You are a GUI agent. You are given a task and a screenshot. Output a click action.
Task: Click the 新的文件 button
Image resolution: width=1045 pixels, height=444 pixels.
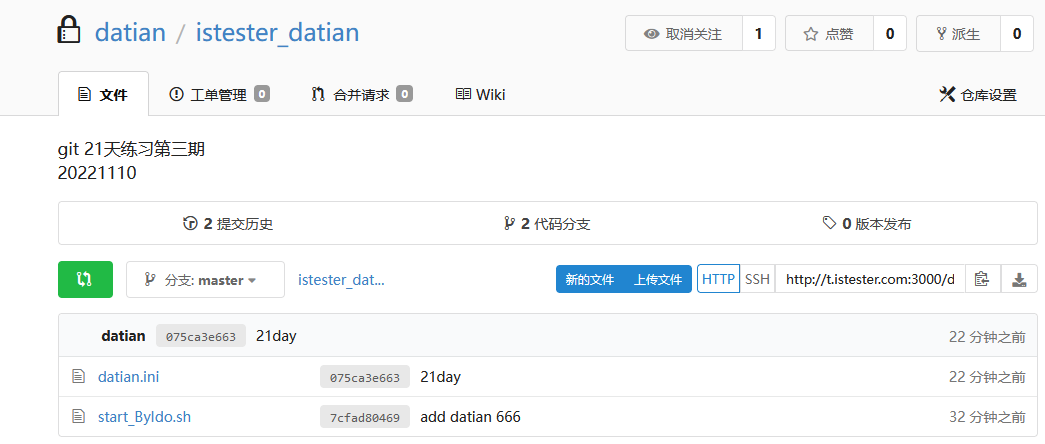pos(590,279)
